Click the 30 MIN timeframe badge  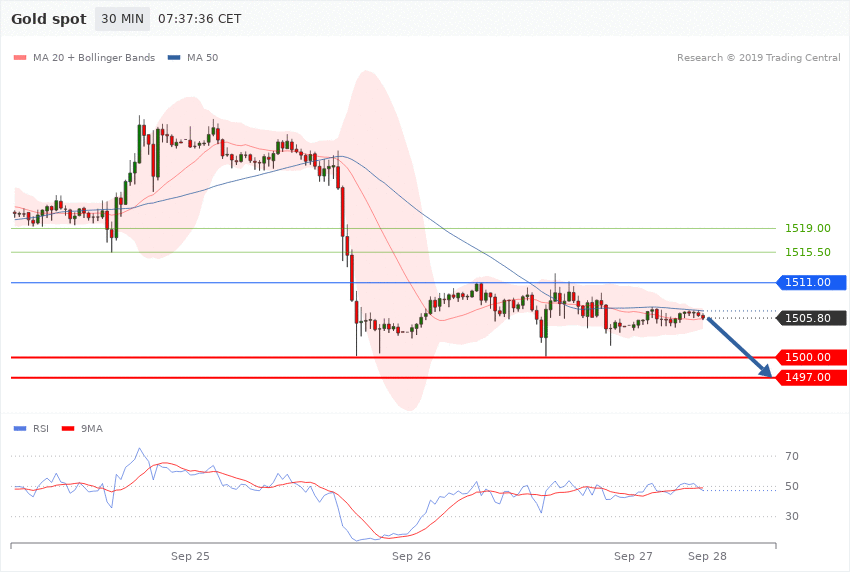[122, 19]
